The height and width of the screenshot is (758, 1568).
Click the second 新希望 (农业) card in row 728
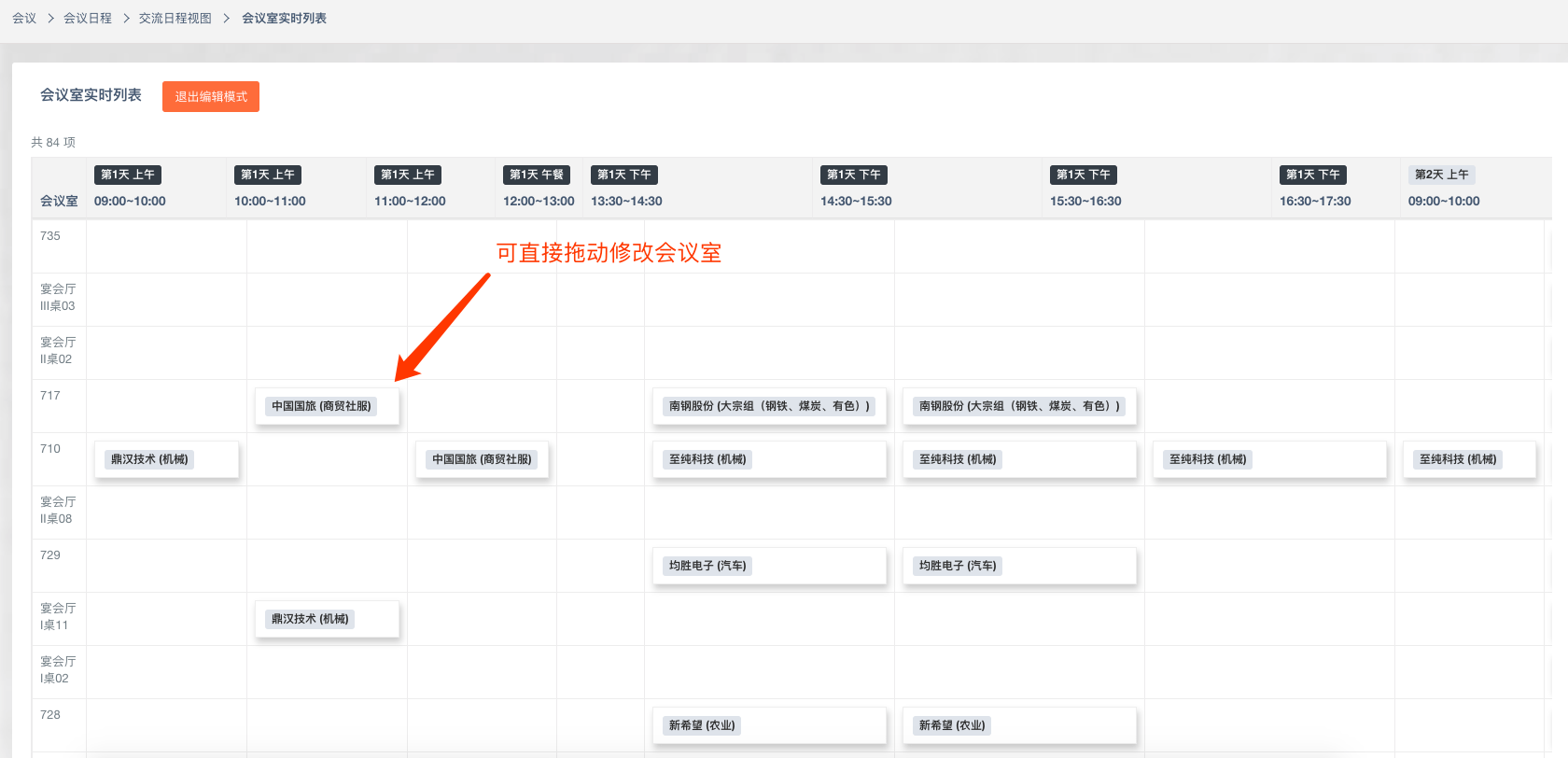pos(1019,725)
